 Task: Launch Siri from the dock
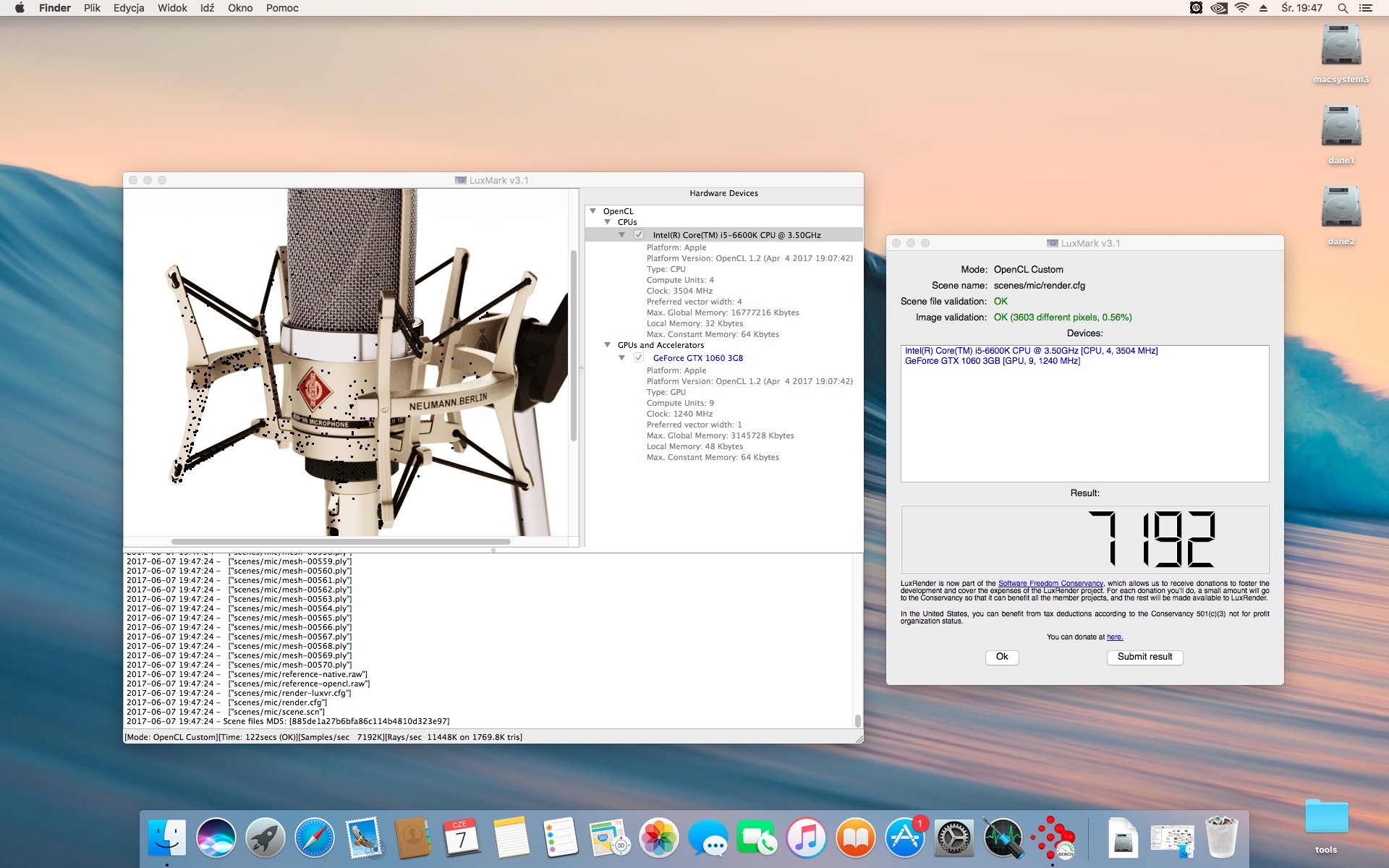[x=216, y=838]
